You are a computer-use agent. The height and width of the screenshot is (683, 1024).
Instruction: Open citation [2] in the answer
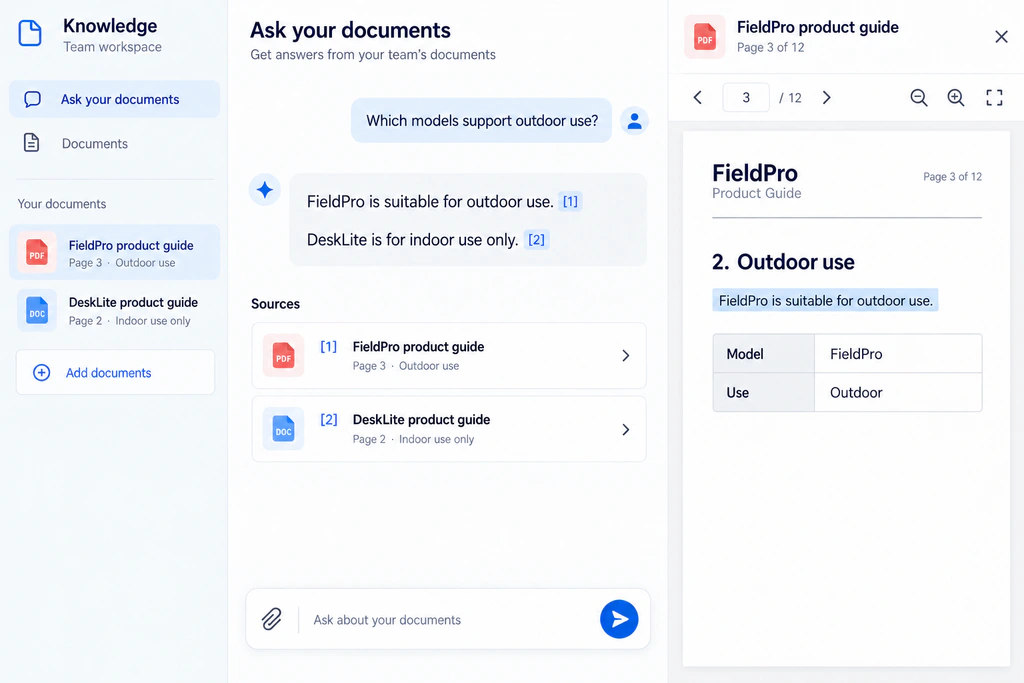(x=536, y=240)
